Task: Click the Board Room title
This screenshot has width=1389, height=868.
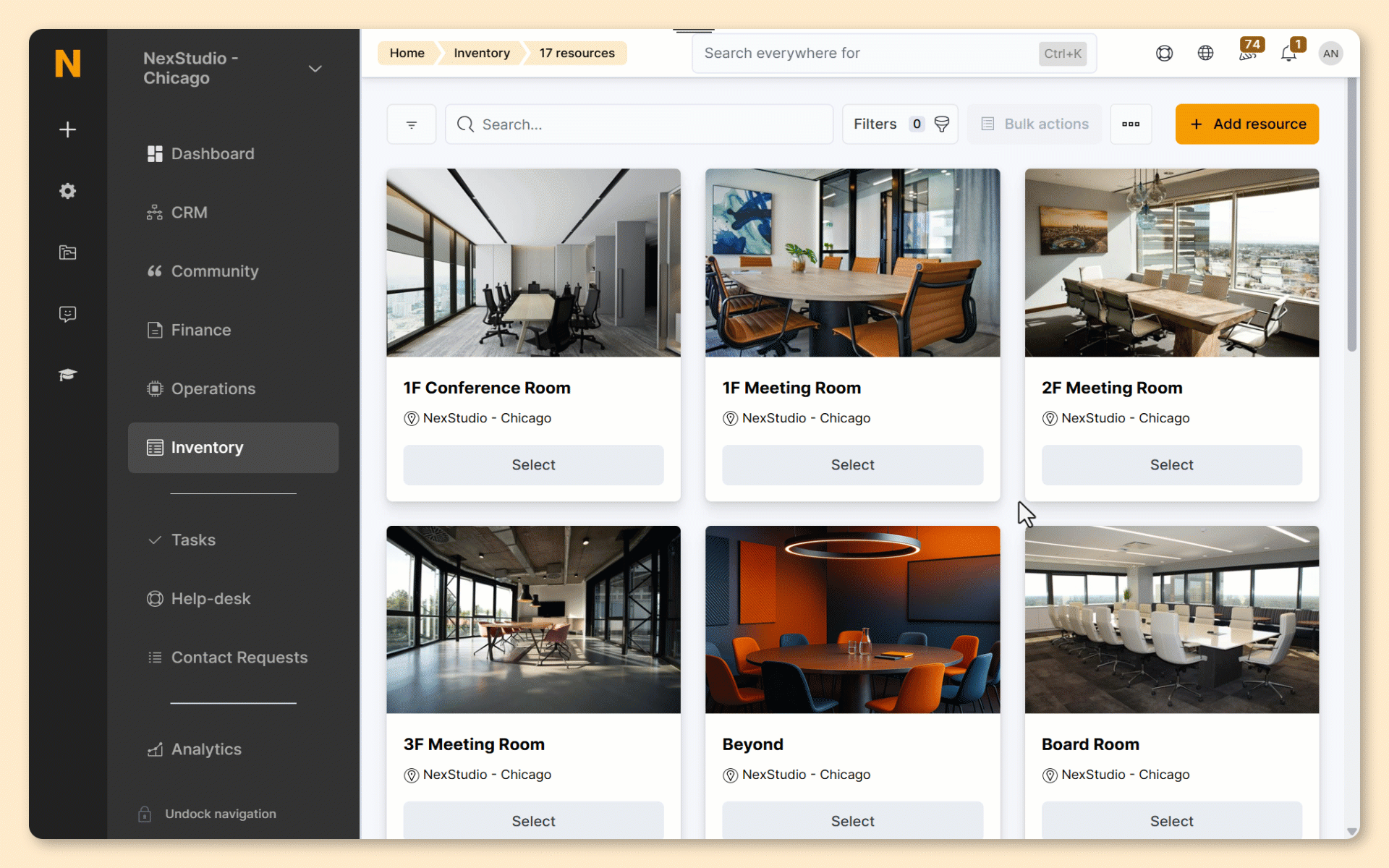Action: 1090,744
